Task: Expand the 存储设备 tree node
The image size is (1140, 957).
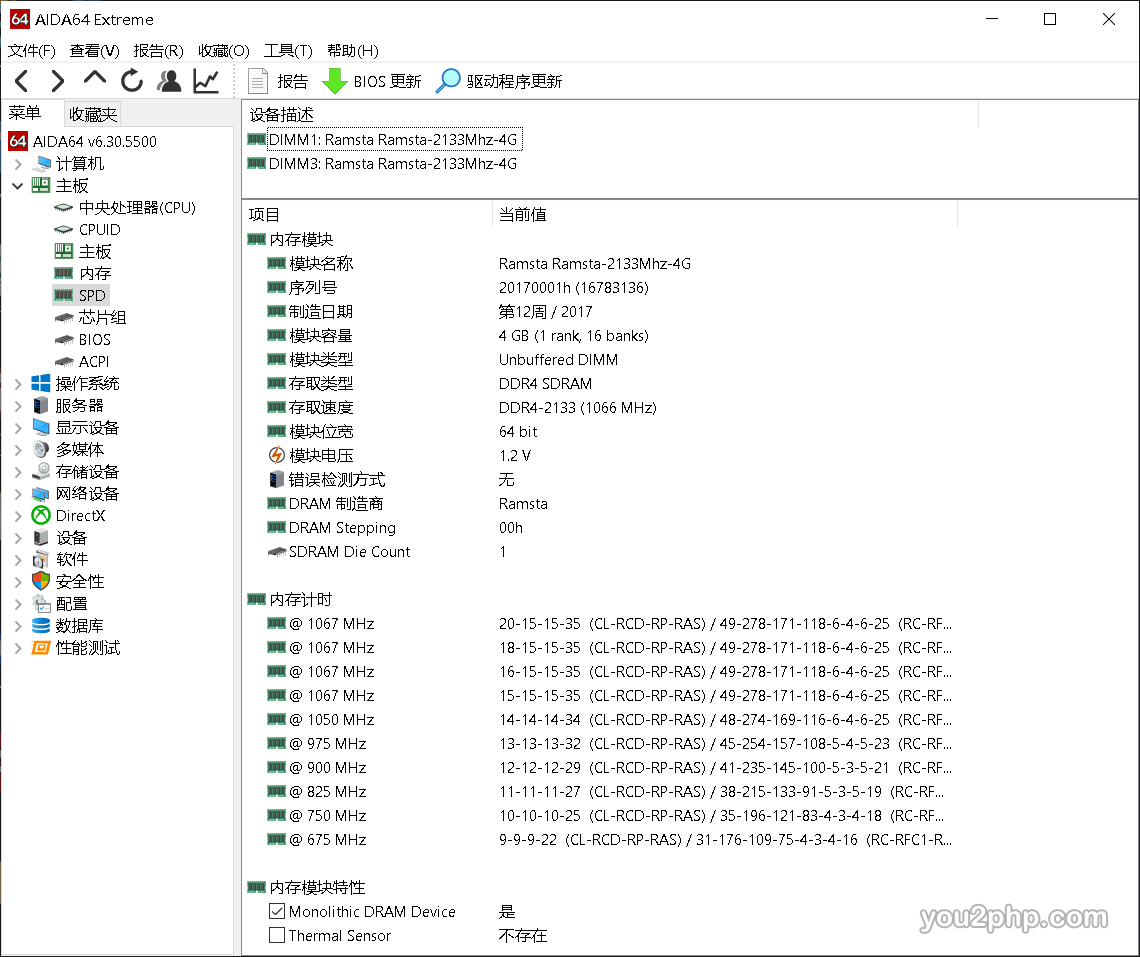Action: coord(18,472)
